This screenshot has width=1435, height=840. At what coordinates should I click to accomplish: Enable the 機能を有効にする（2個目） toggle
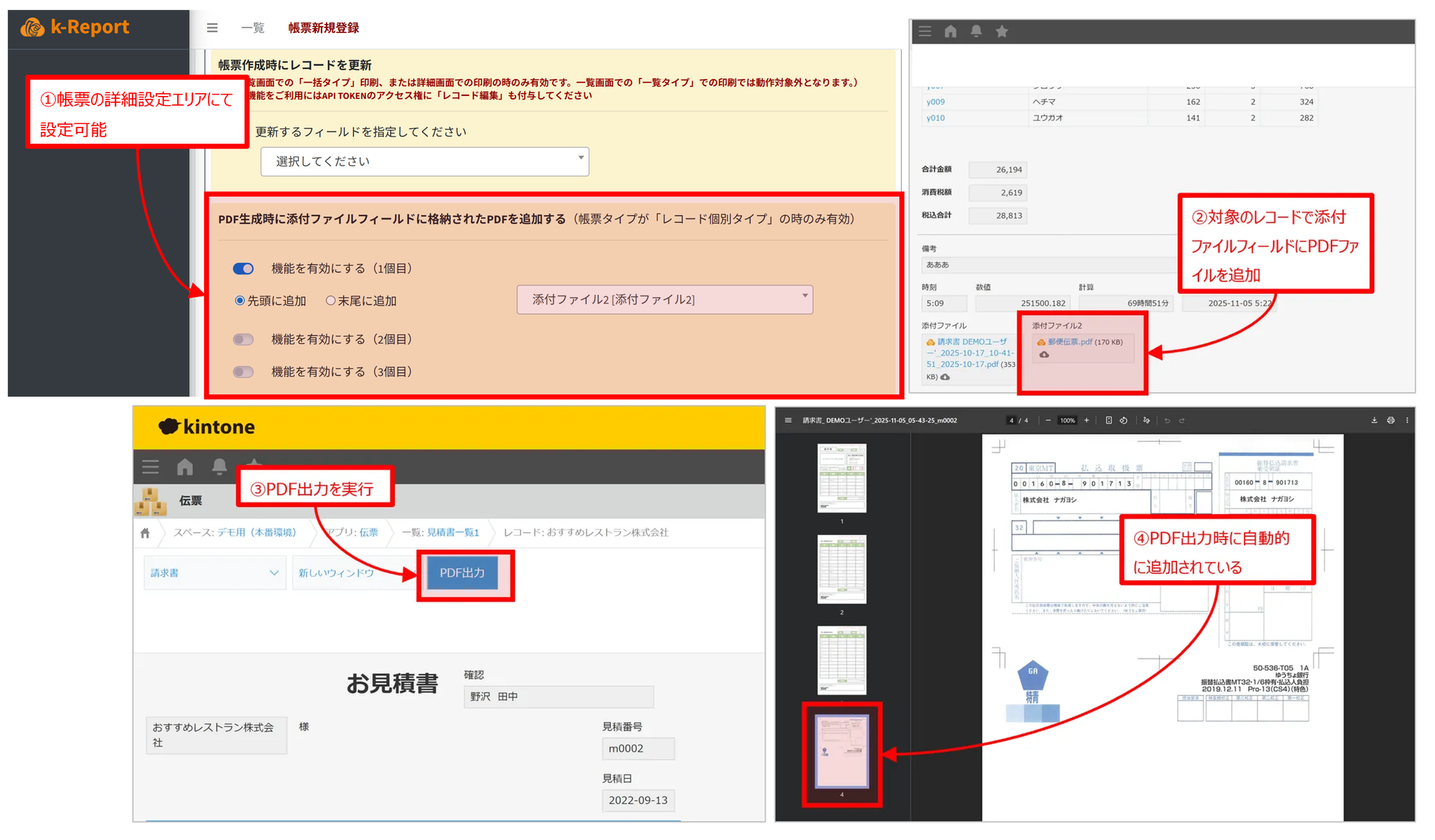click(x=243, y=339)
